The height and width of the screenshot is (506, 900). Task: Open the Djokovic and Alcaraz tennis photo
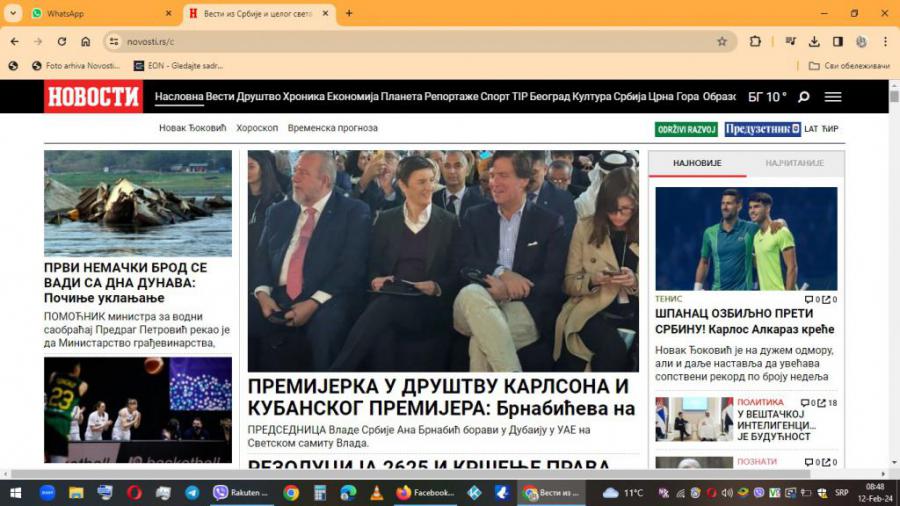(x=746, y=238)
